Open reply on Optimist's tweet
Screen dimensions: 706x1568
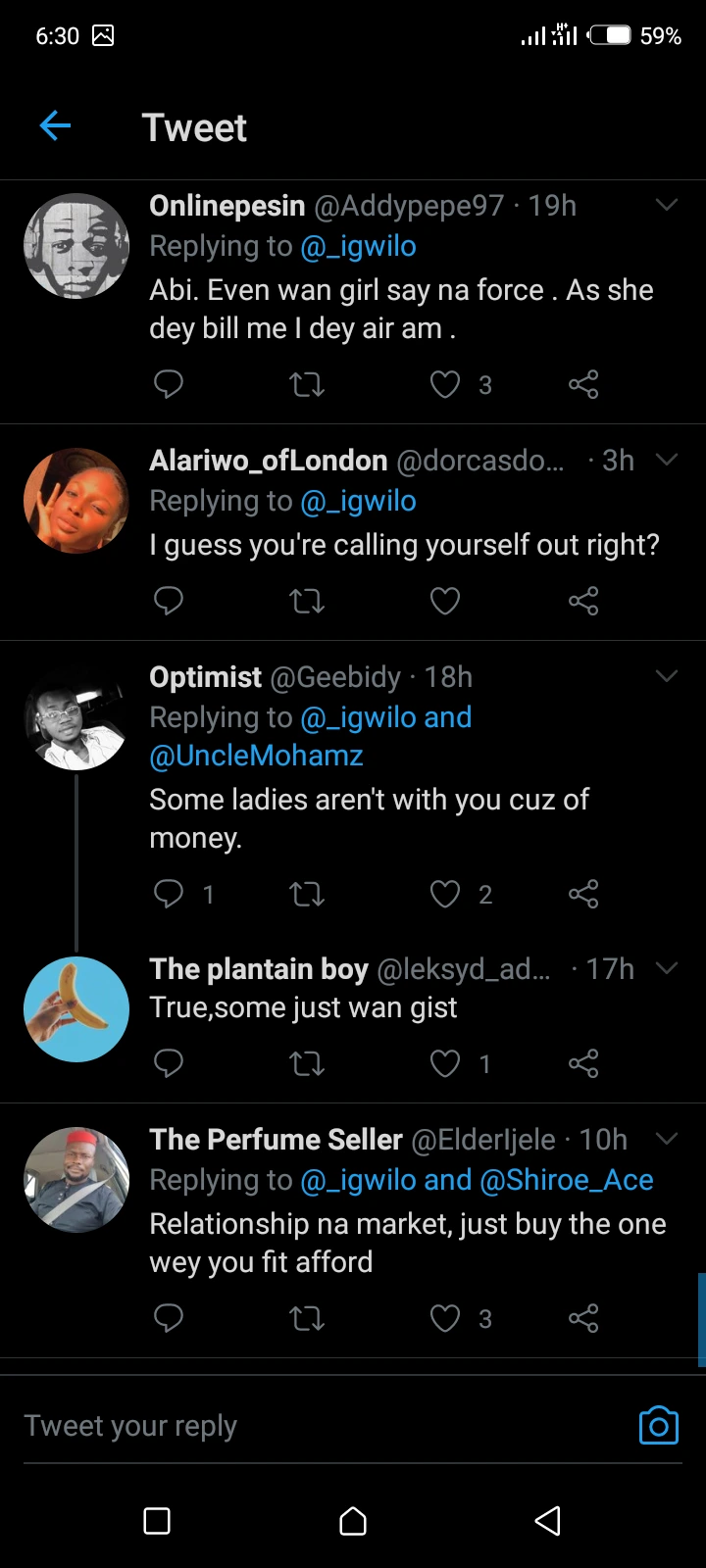coord(169,894)
